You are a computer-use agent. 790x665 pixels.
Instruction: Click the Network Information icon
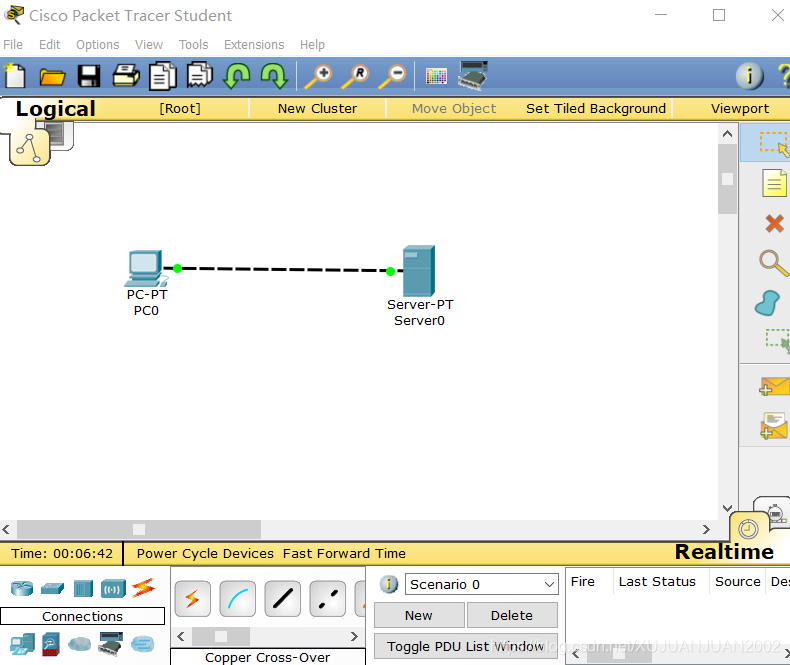point(750,77)
